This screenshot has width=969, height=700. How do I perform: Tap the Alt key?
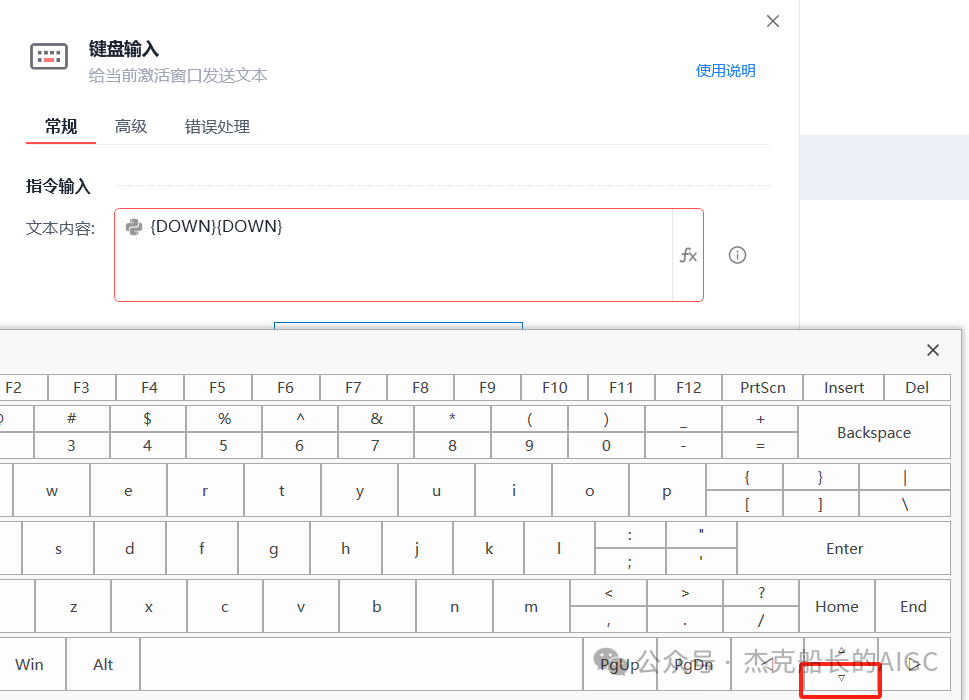[x=103, y=664]
